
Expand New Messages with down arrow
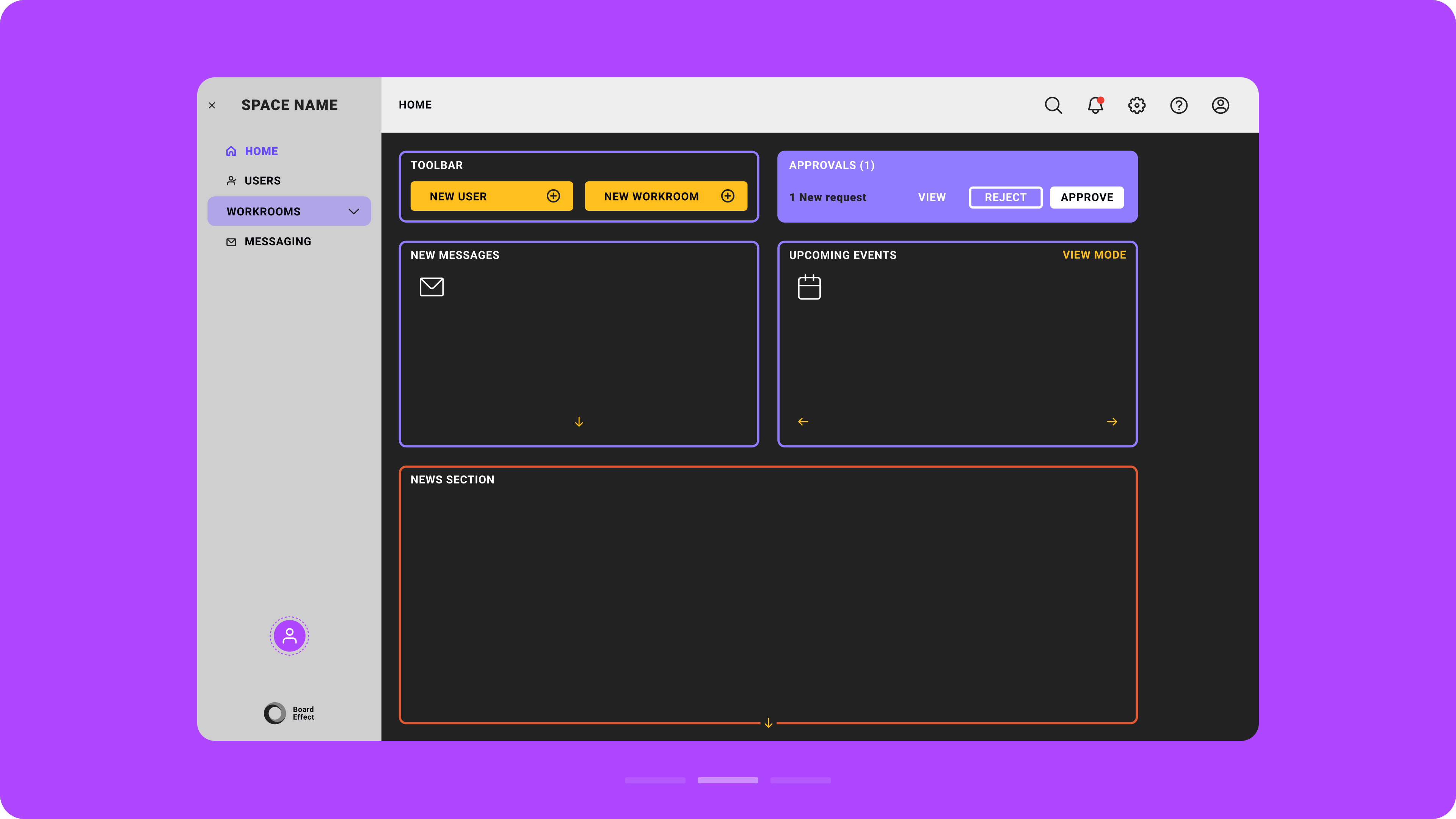[579, 422]
